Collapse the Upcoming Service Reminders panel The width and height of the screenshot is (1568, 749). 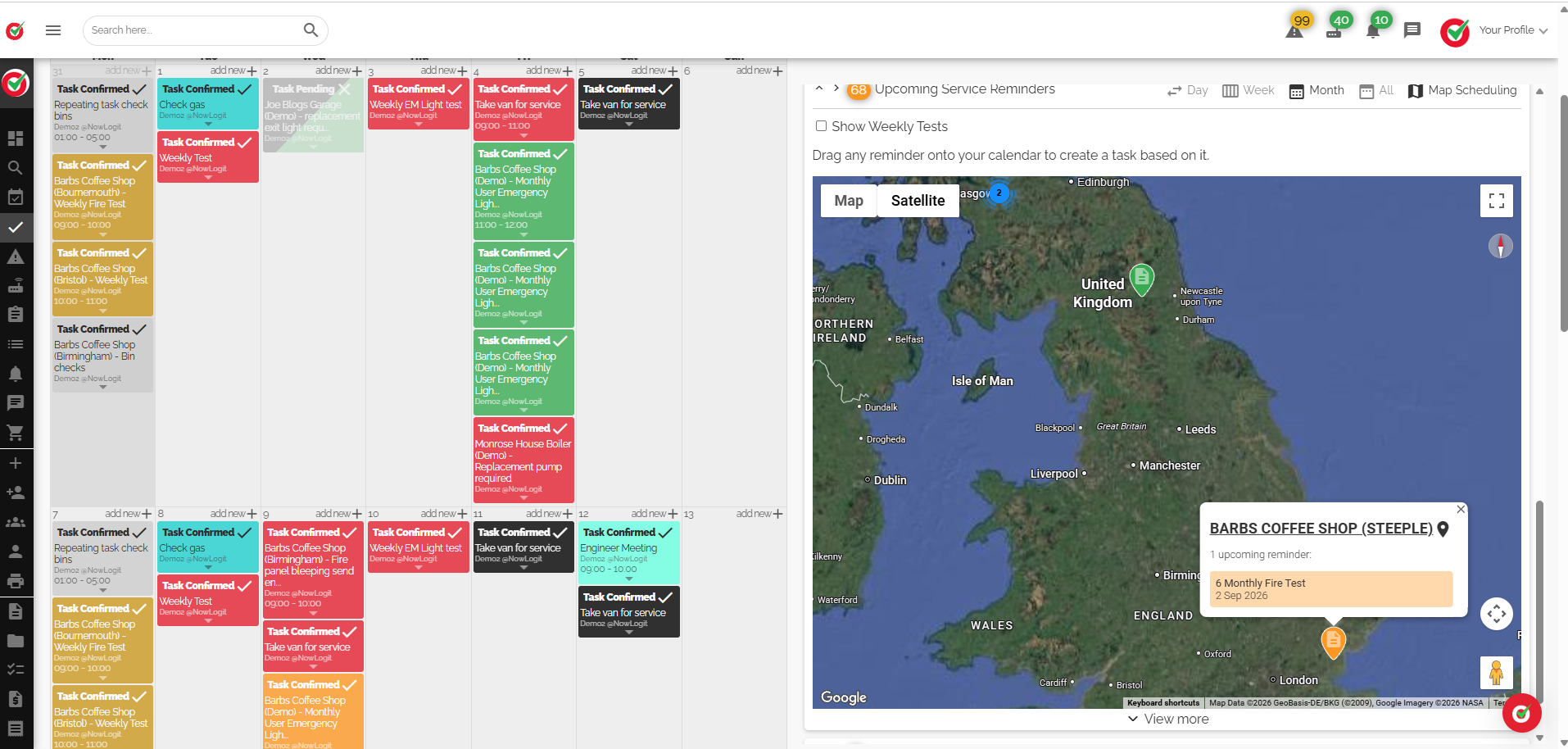coord(818,89)
